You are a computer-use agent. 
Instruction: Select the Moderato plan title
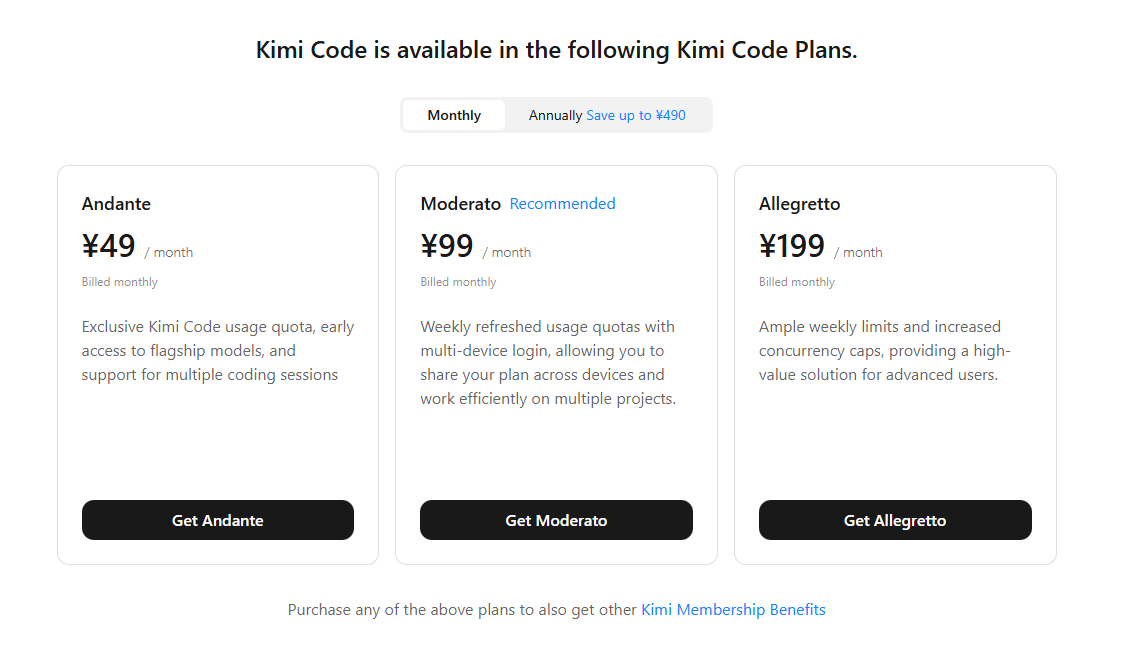pyautogui.click(x=461, y=204)
